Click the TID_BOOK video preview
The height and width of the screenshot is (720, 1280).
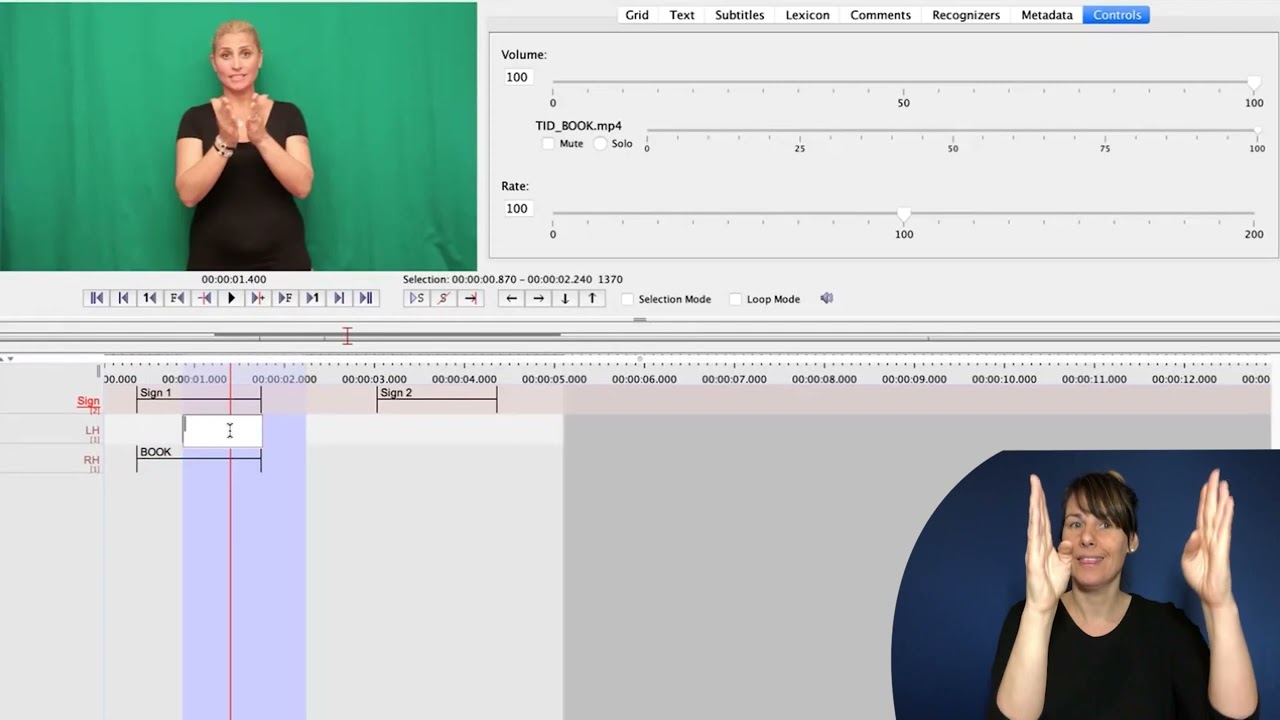point(238,136)
